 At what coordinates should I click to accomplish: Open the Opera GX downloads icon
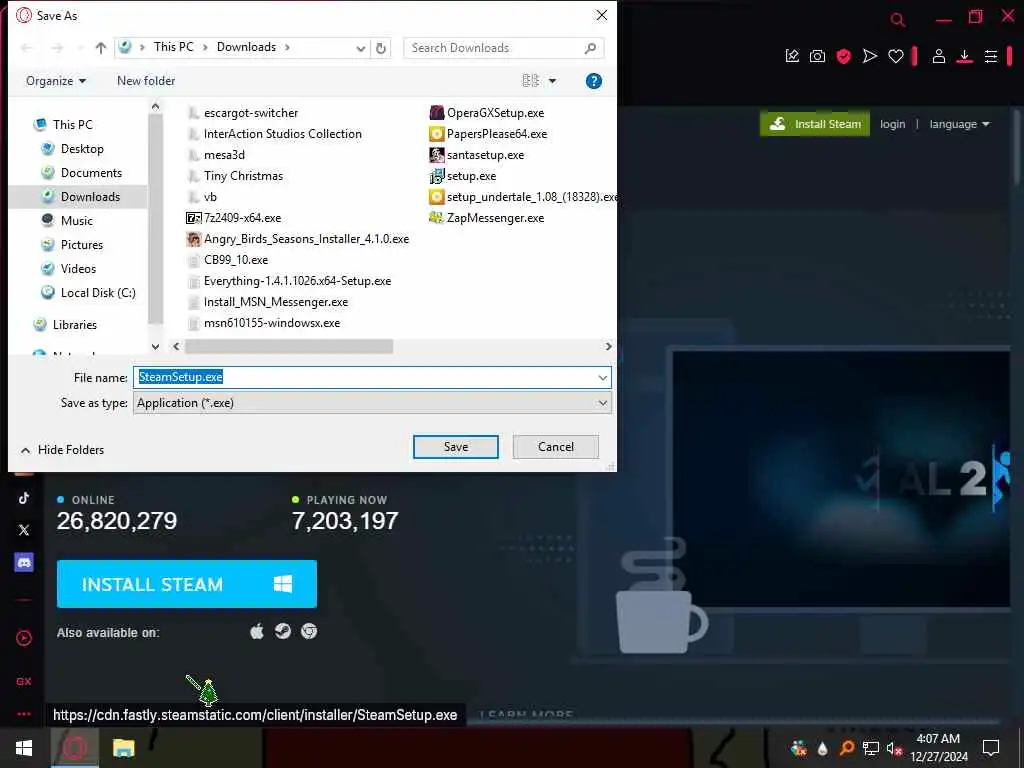(x=964, y=57)
